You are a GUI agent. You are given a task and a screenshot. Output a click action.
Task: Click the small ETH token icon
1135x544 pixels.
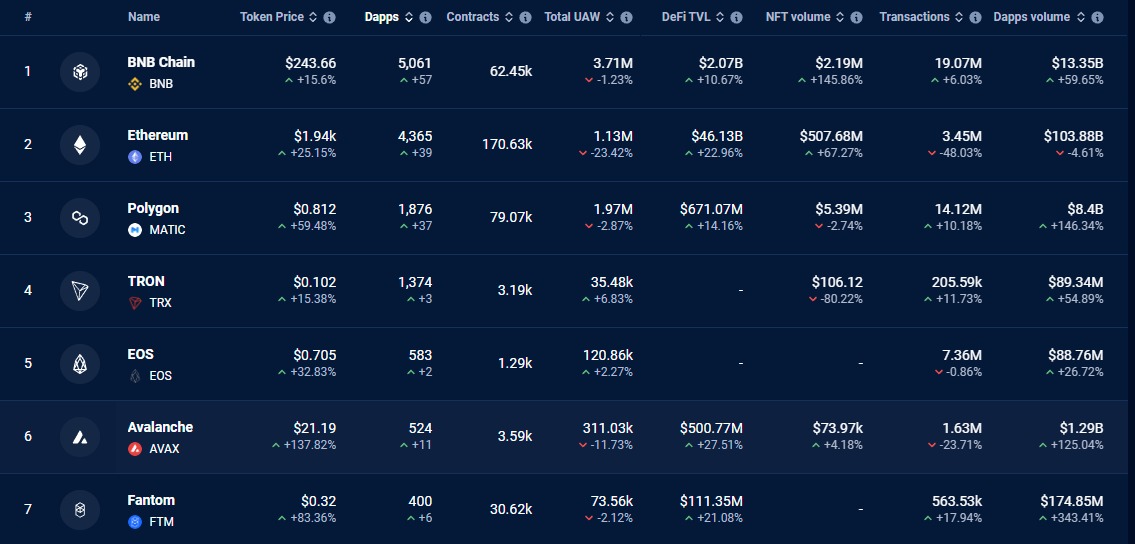tap(135, 157)
